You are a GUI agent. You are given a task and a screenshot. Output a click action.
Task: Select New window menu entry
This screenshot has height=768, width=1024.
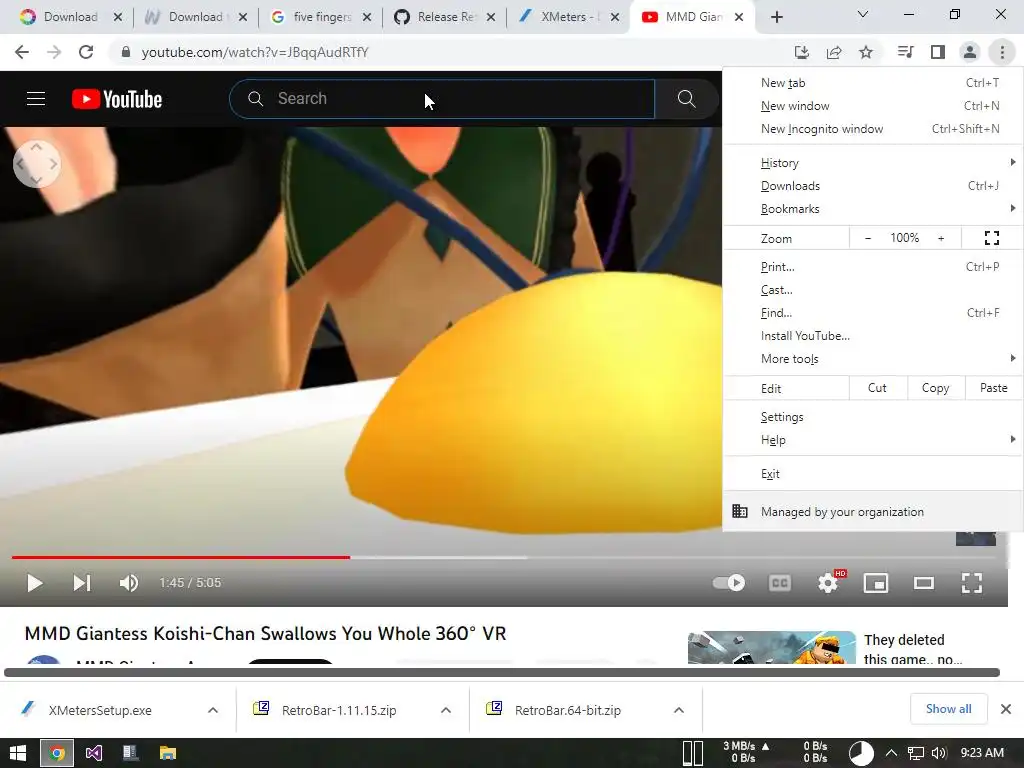[873, 106]
